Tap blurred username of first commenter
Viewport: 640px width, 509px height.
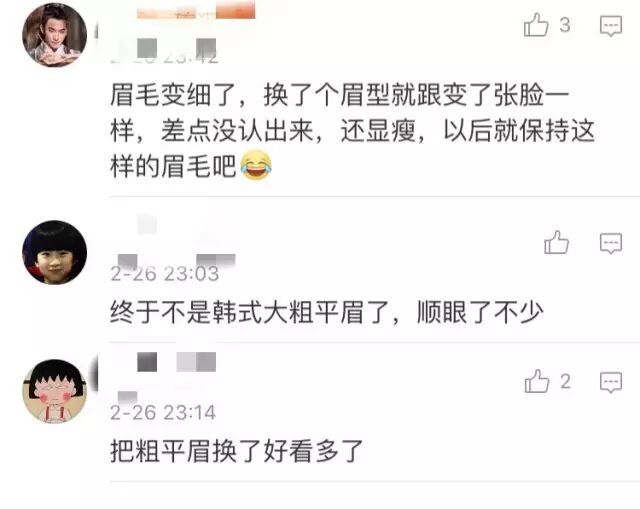click(196, 11)
